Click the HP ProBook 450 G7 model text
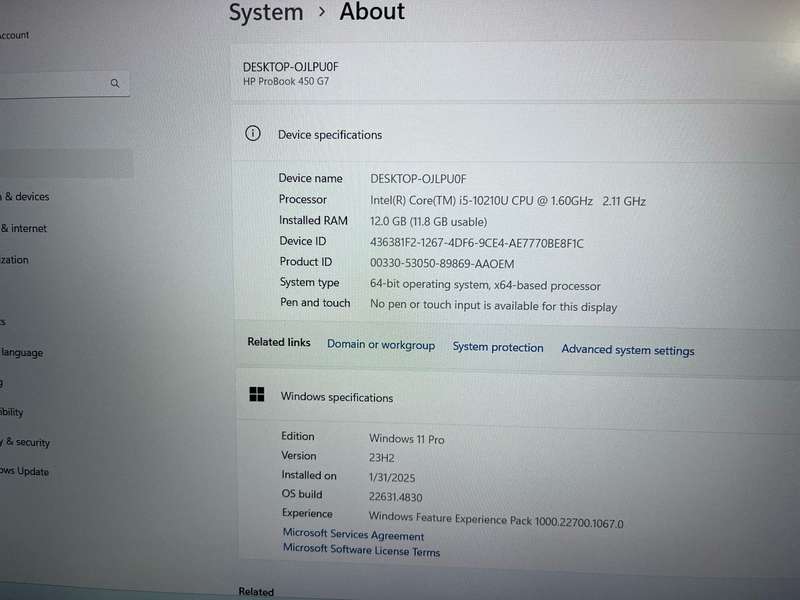Viewport: 800px width, 600px height. 286,81
